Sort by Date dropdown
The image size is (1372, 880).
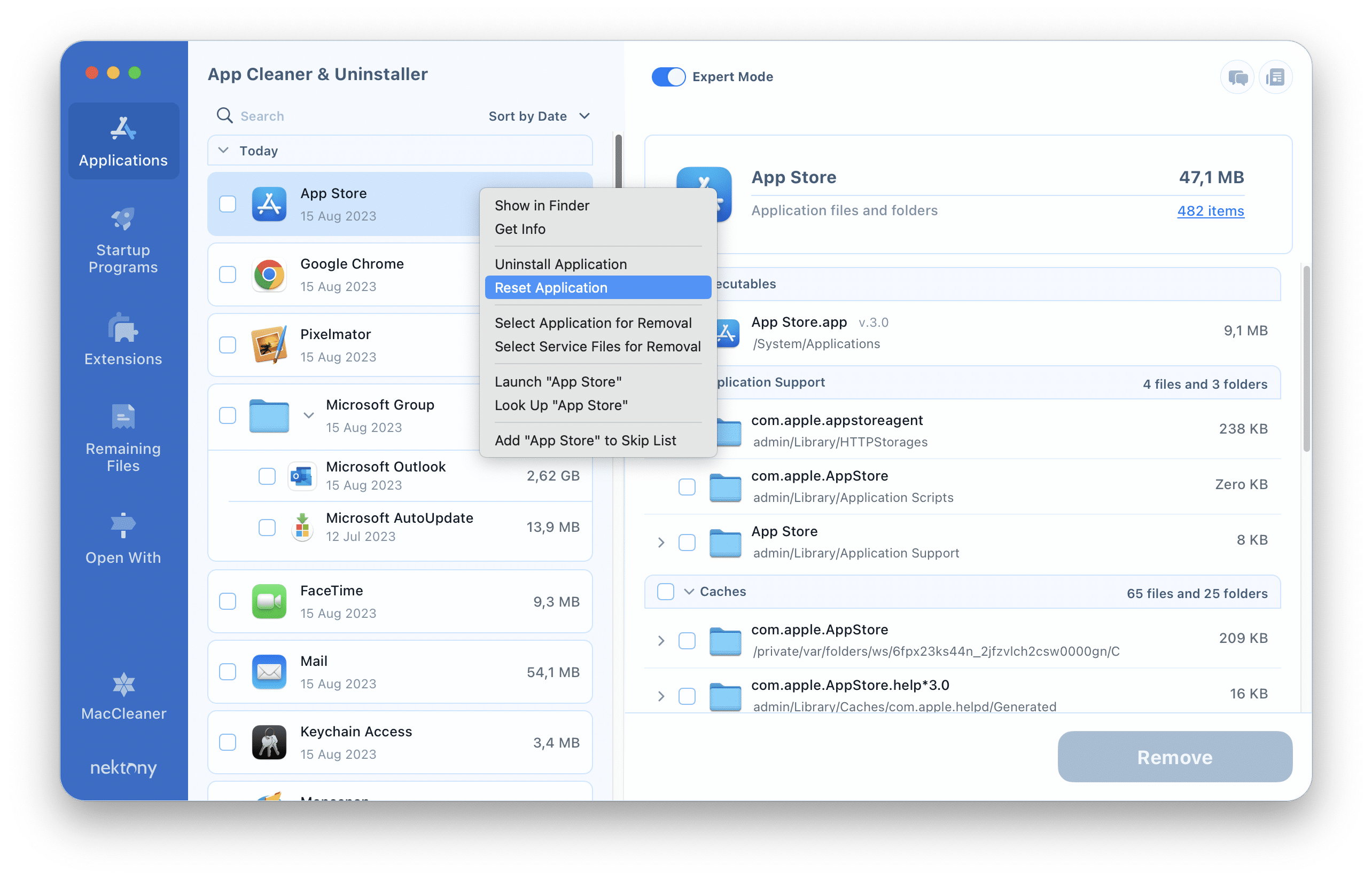(x=537, y=115)
